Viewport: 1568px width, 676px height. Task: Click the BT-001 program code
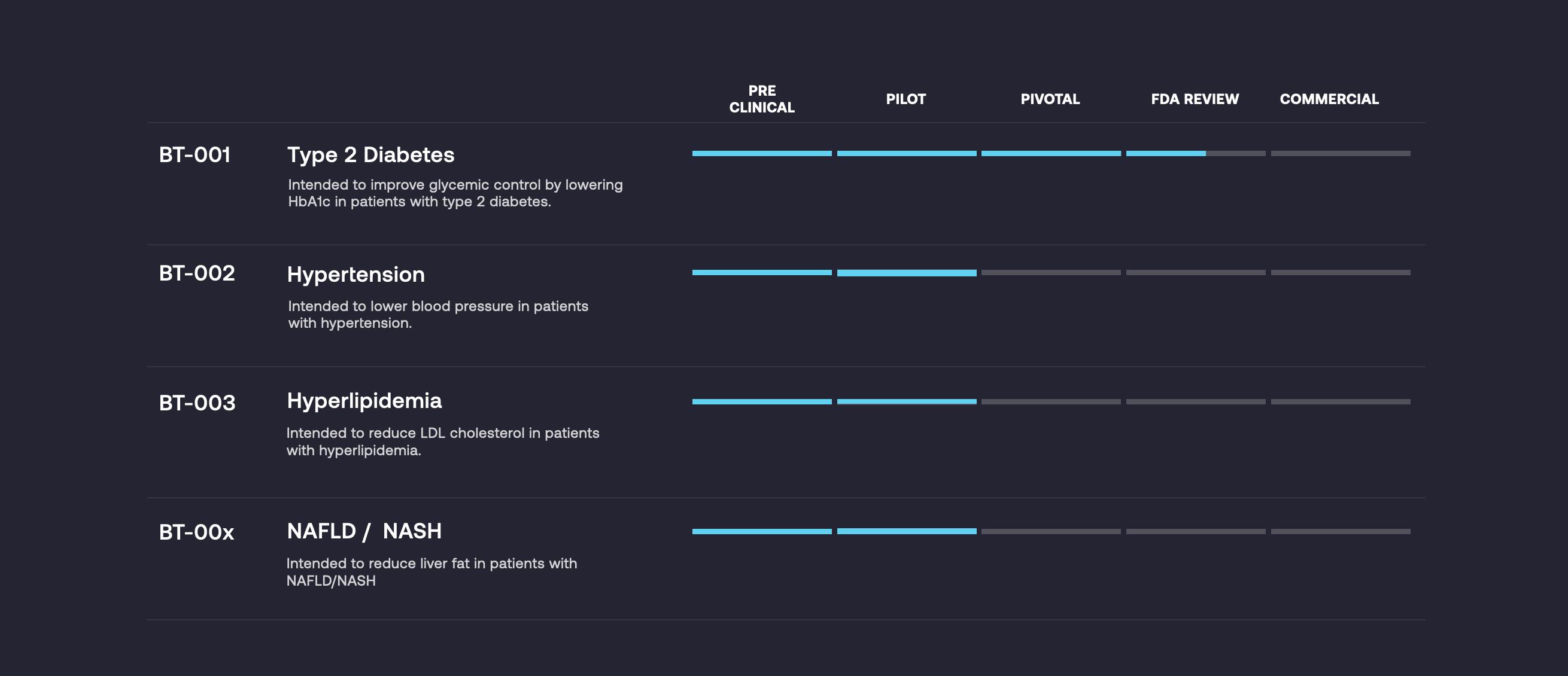click(x=195, y=155)
